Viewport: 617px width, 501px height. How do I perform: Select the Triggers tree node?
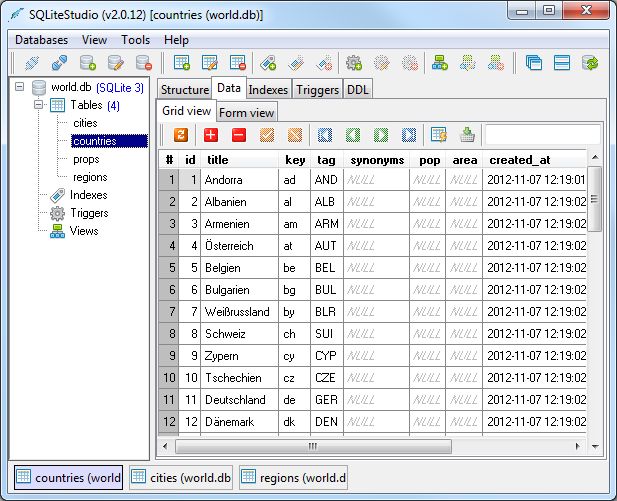[89, 213]
